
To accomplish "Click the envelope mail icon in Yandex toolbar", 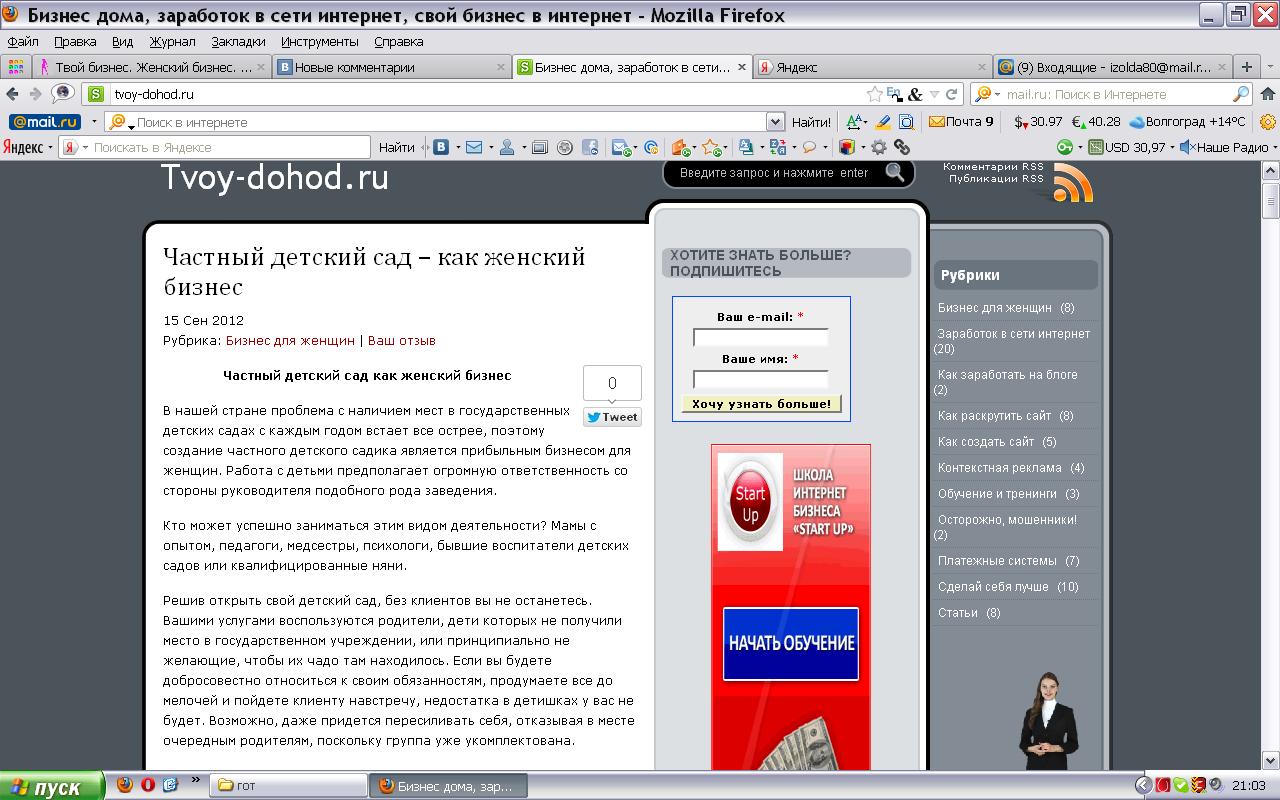I will [474, 147].
